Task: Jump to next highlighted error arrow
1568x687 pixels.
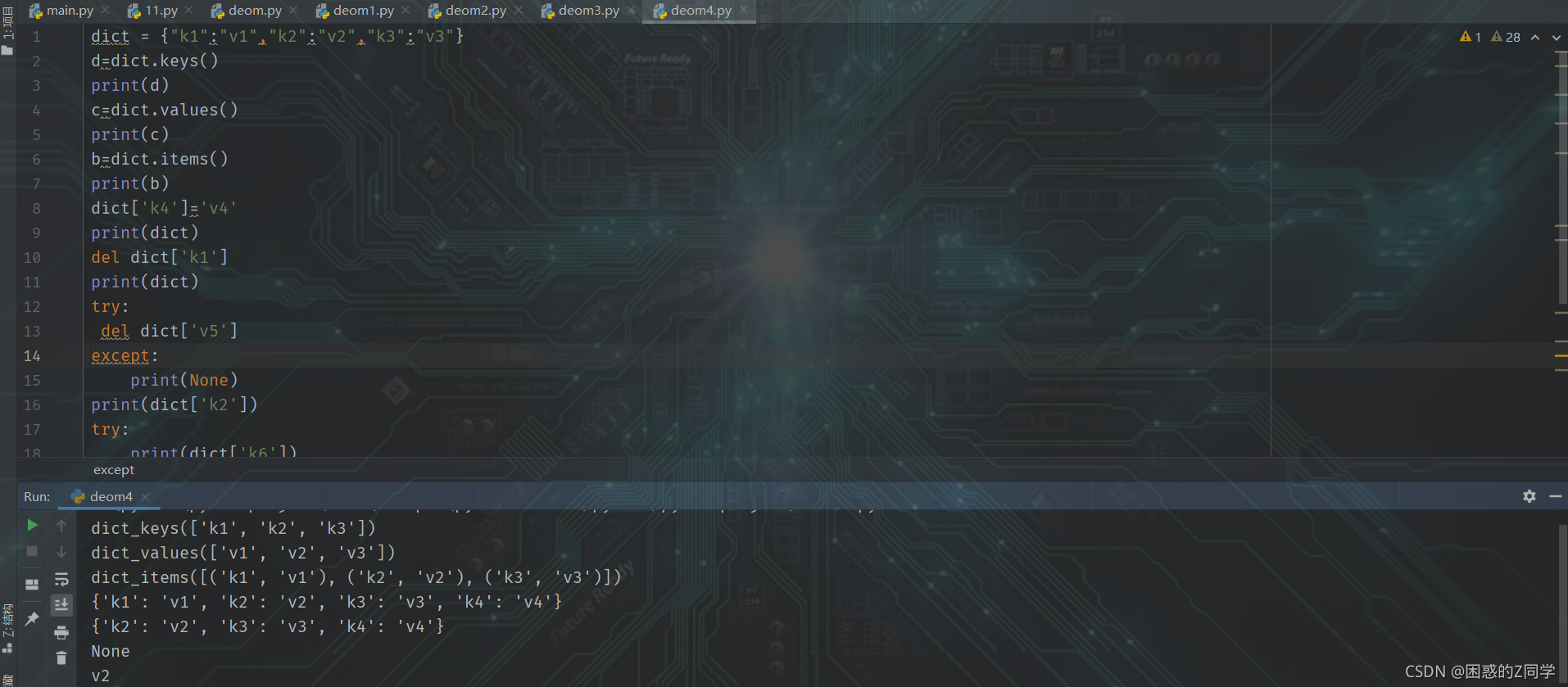Action: pos(1556,37)
